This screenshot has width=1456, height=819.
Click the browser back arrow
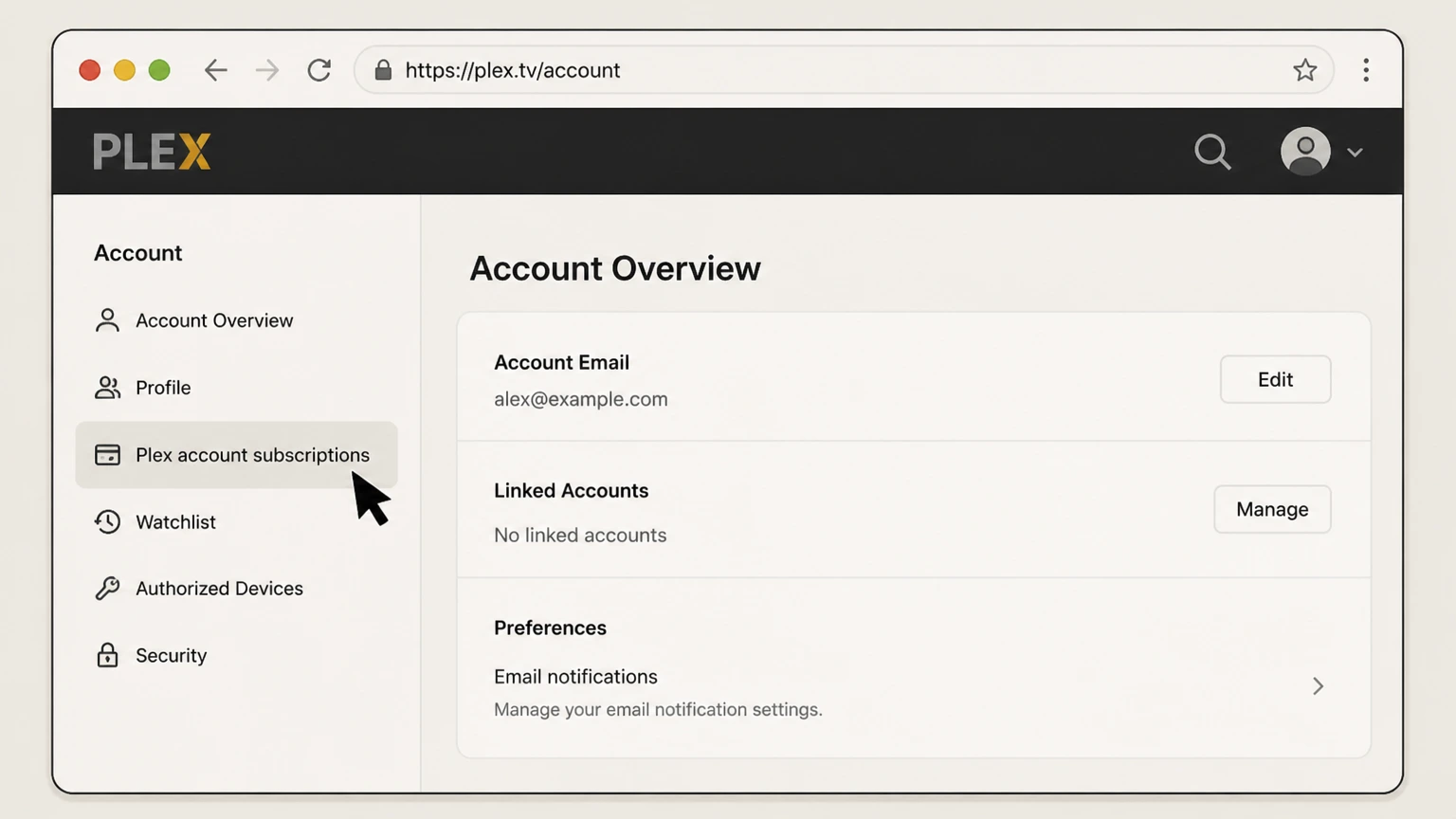tap(216, 70)
